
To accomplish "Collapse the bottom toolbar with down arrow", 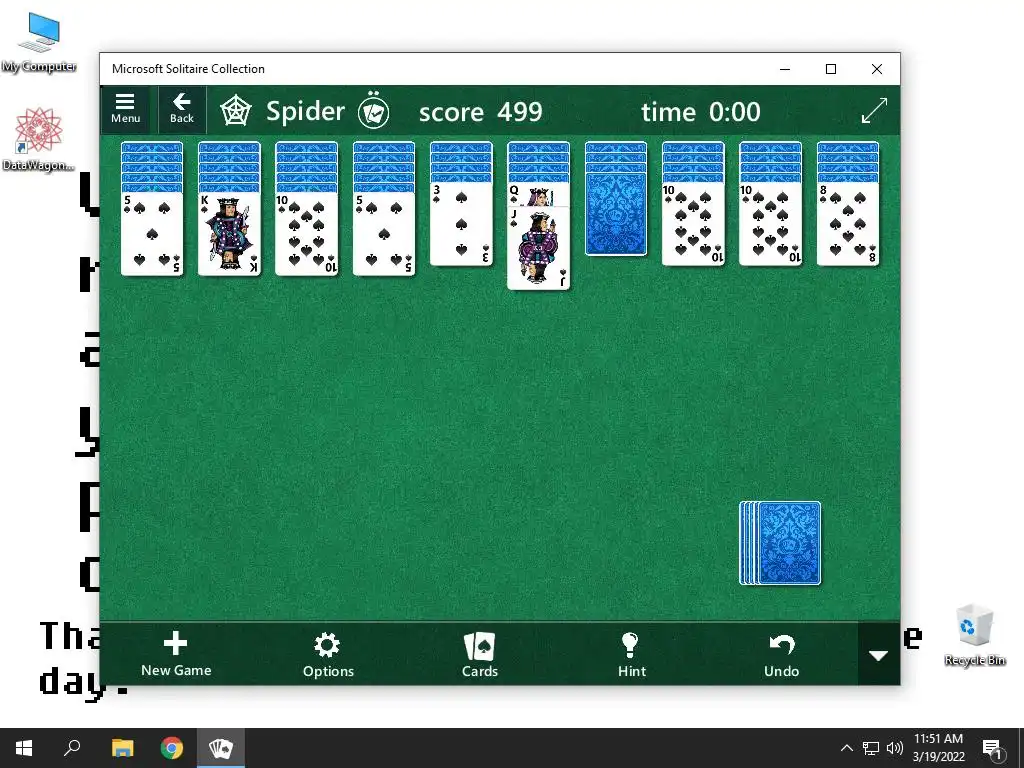I will pos(878,654).
